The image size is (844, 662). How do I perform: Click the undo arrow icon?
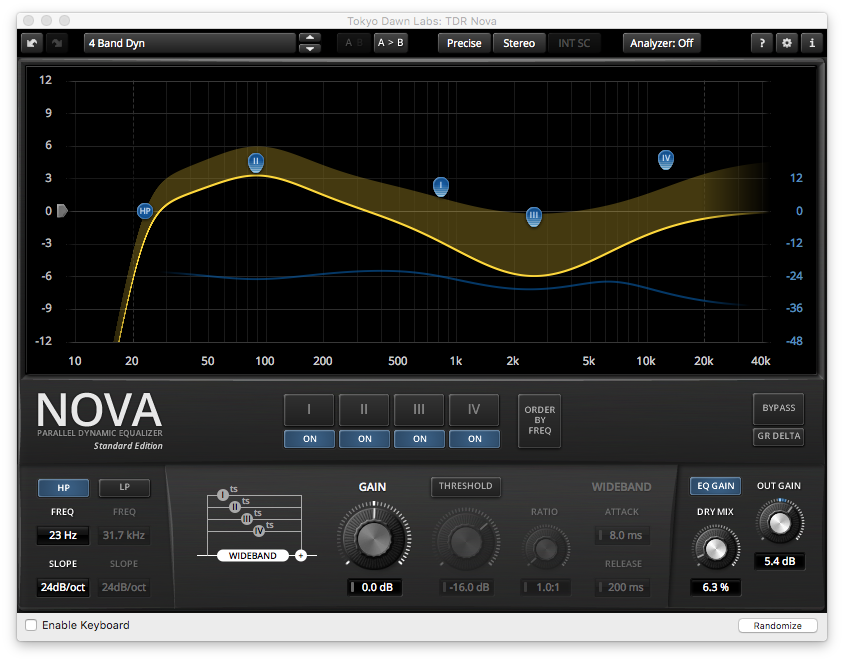point(32,43)
